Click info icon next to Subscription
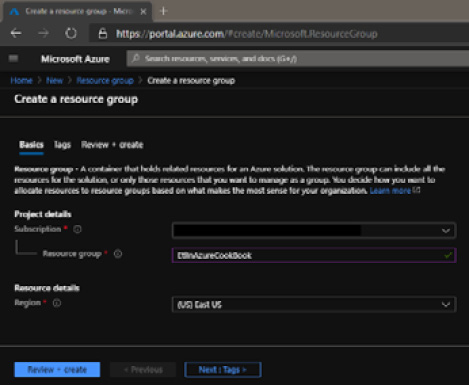 click(x=77, y=229)
